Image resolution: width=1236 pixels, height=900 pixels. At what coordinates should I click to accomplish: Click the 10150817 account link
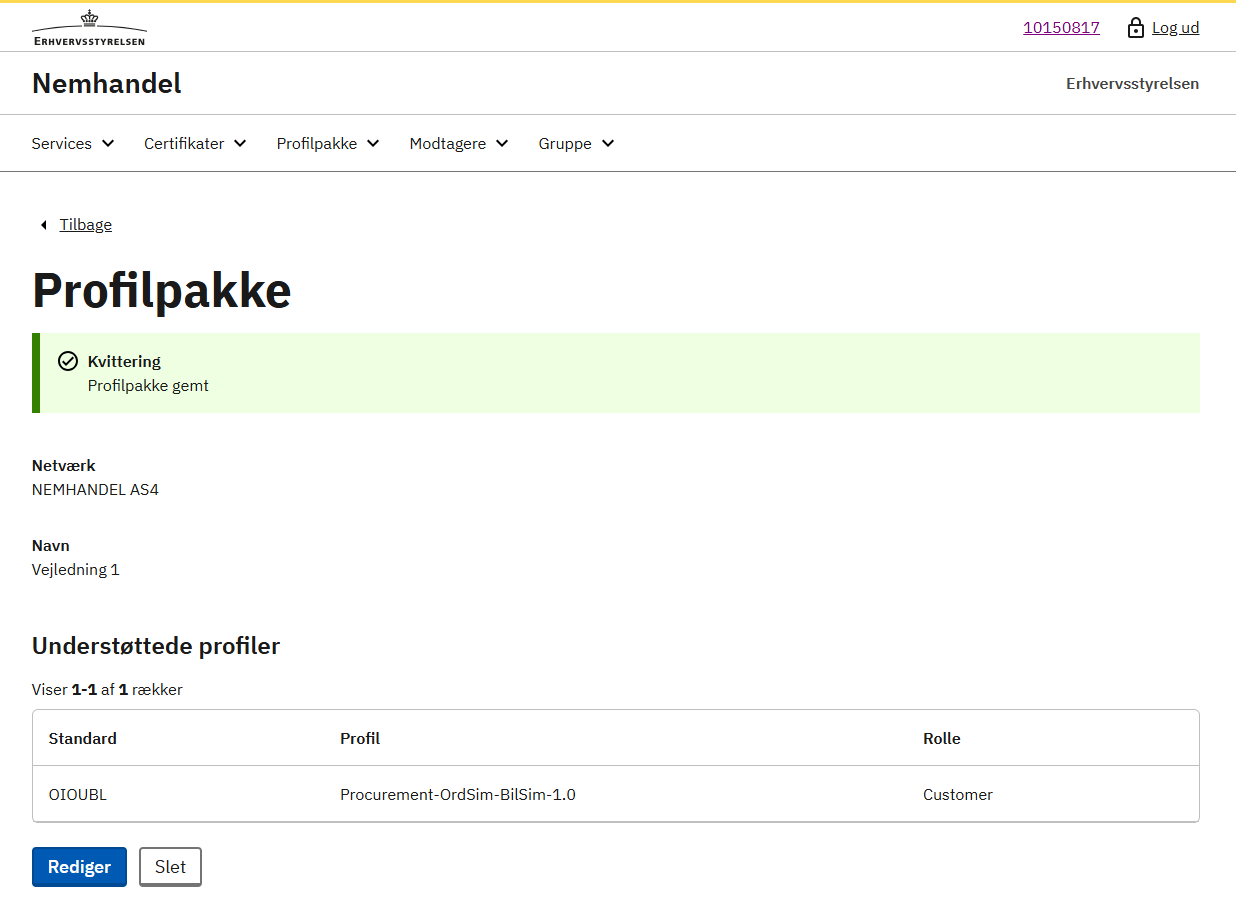[1061, 28]
